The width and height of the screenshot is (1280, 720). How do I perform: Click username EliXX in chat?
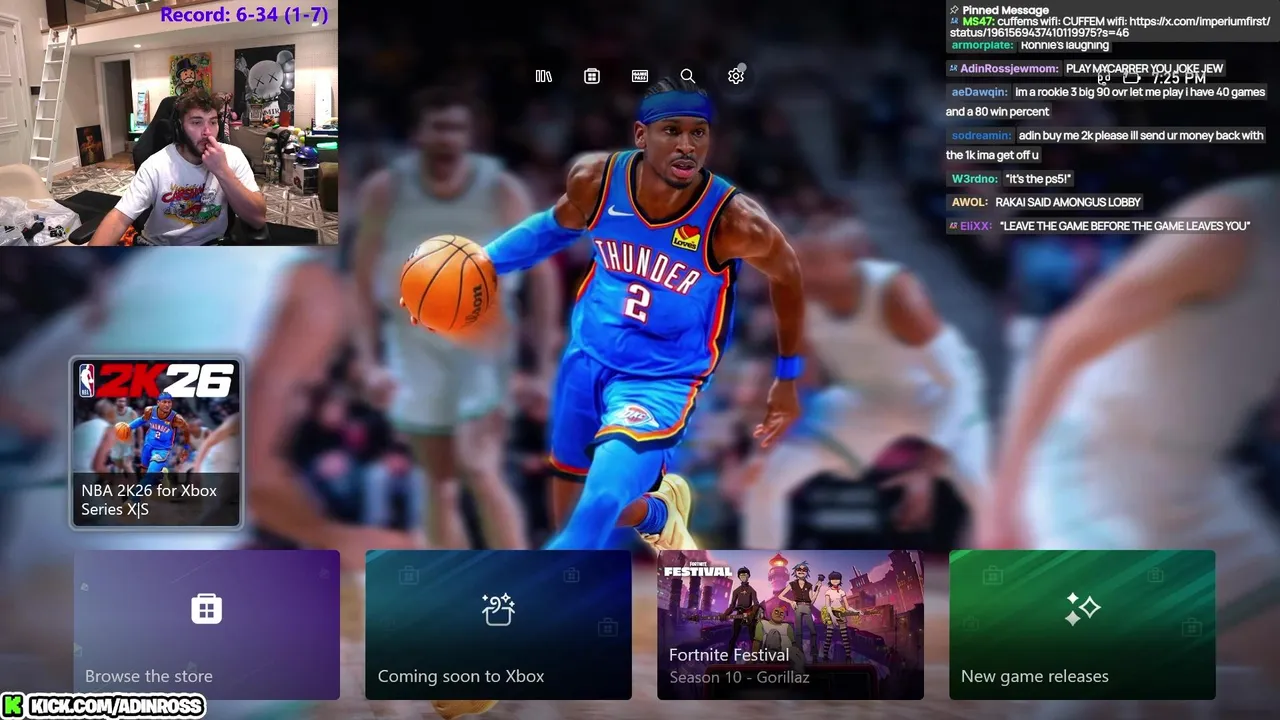point(975,226)
